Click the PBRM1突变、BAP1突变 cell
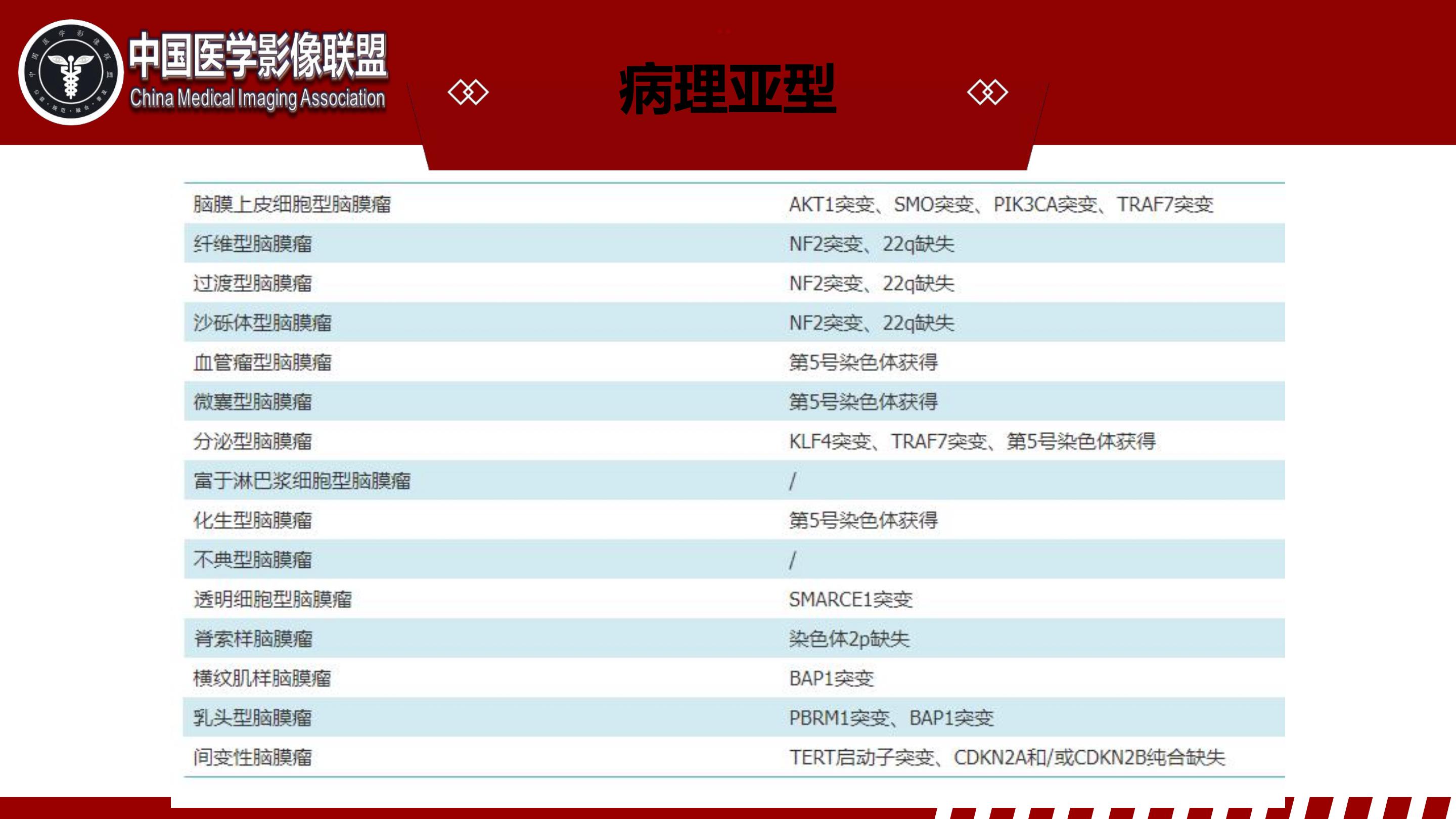Image resolution: width=1456 pixels, height=819 pixels. 891,718
